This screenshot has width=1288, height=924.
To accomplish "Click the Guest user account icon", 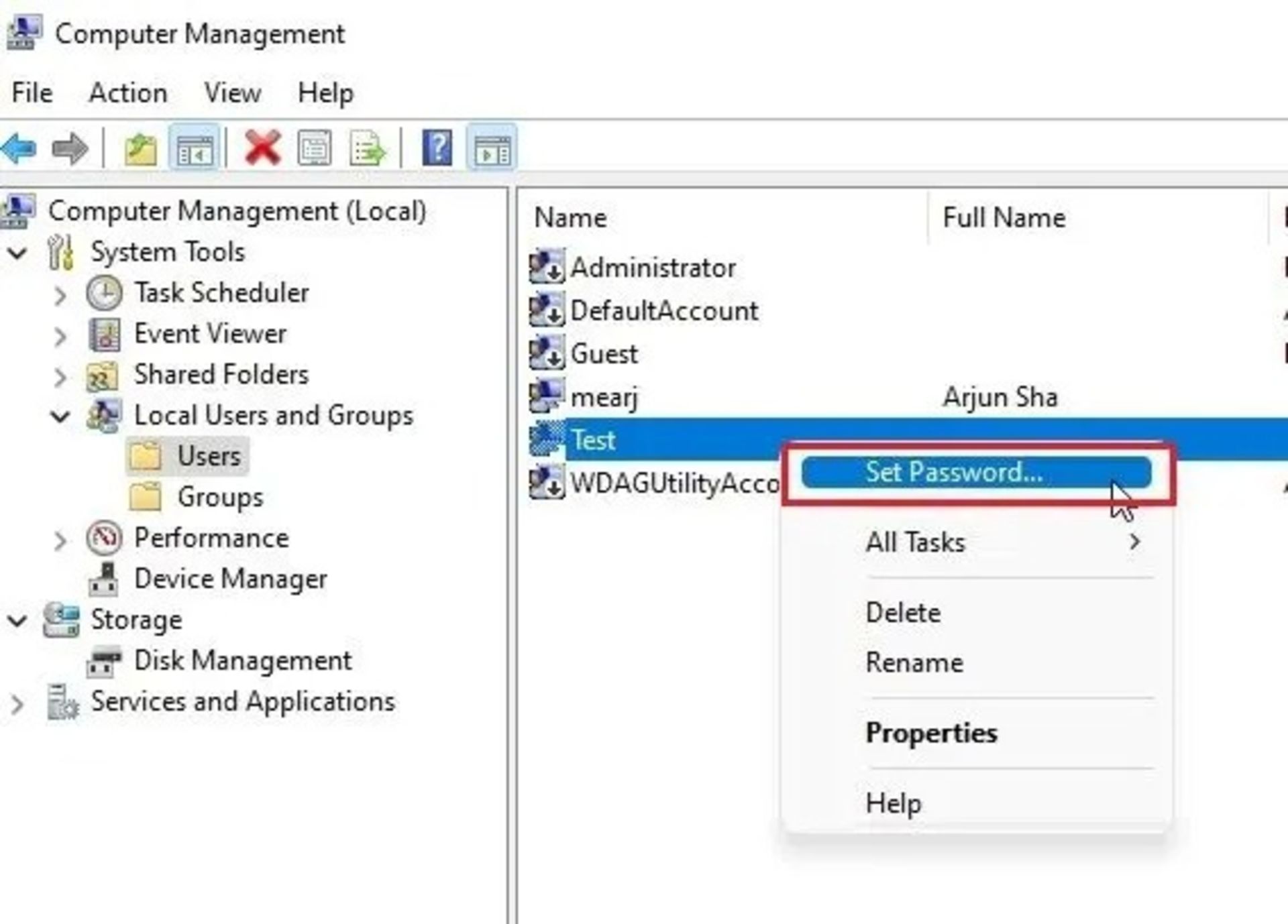I will (547, 353).
